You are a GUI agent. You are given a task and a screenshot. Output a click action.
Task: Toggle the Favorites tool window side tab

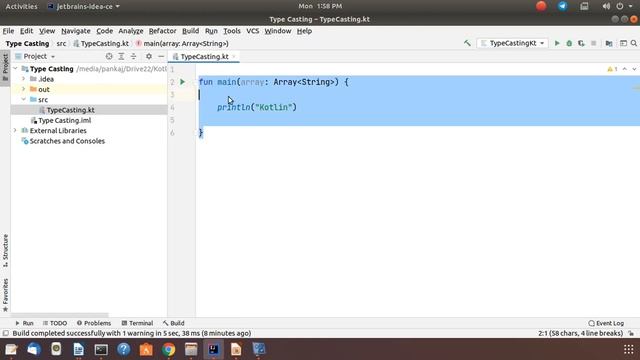[5, 295]
